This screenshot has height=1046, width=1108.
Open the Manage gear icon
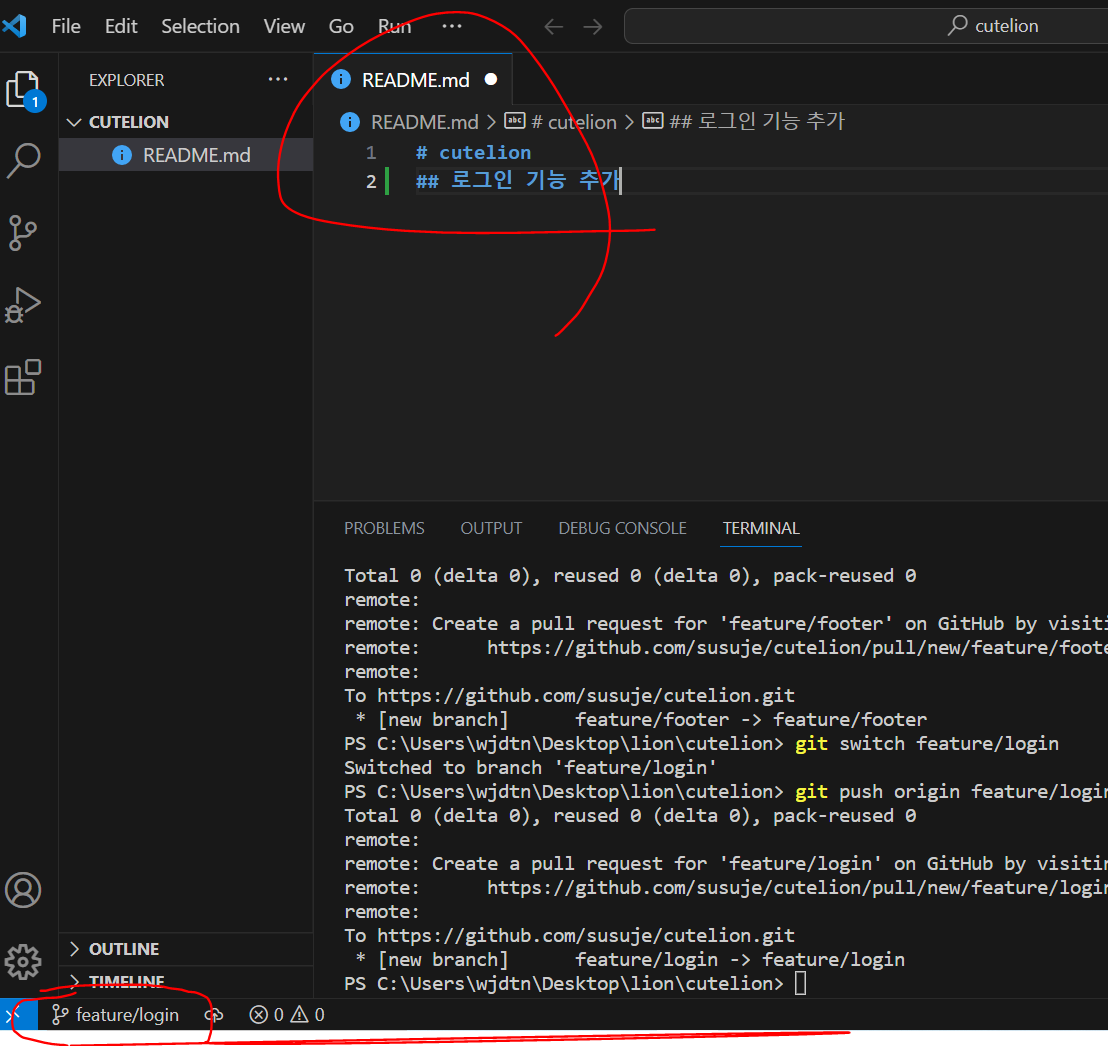tap(23, 962)
